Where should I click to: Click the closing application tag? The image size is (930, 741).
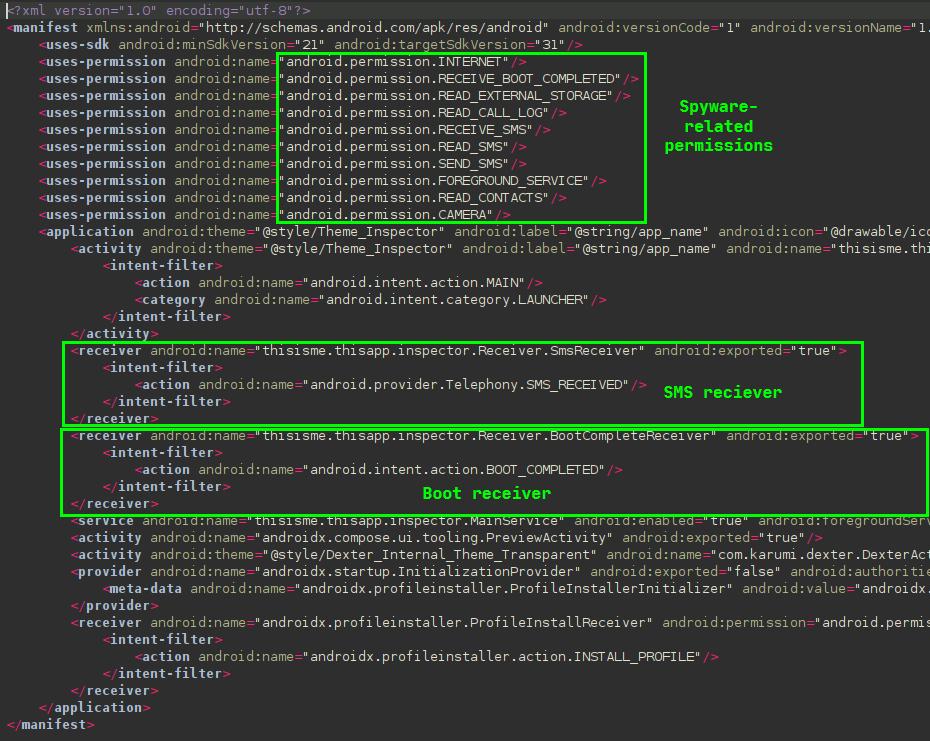[94, 708]
